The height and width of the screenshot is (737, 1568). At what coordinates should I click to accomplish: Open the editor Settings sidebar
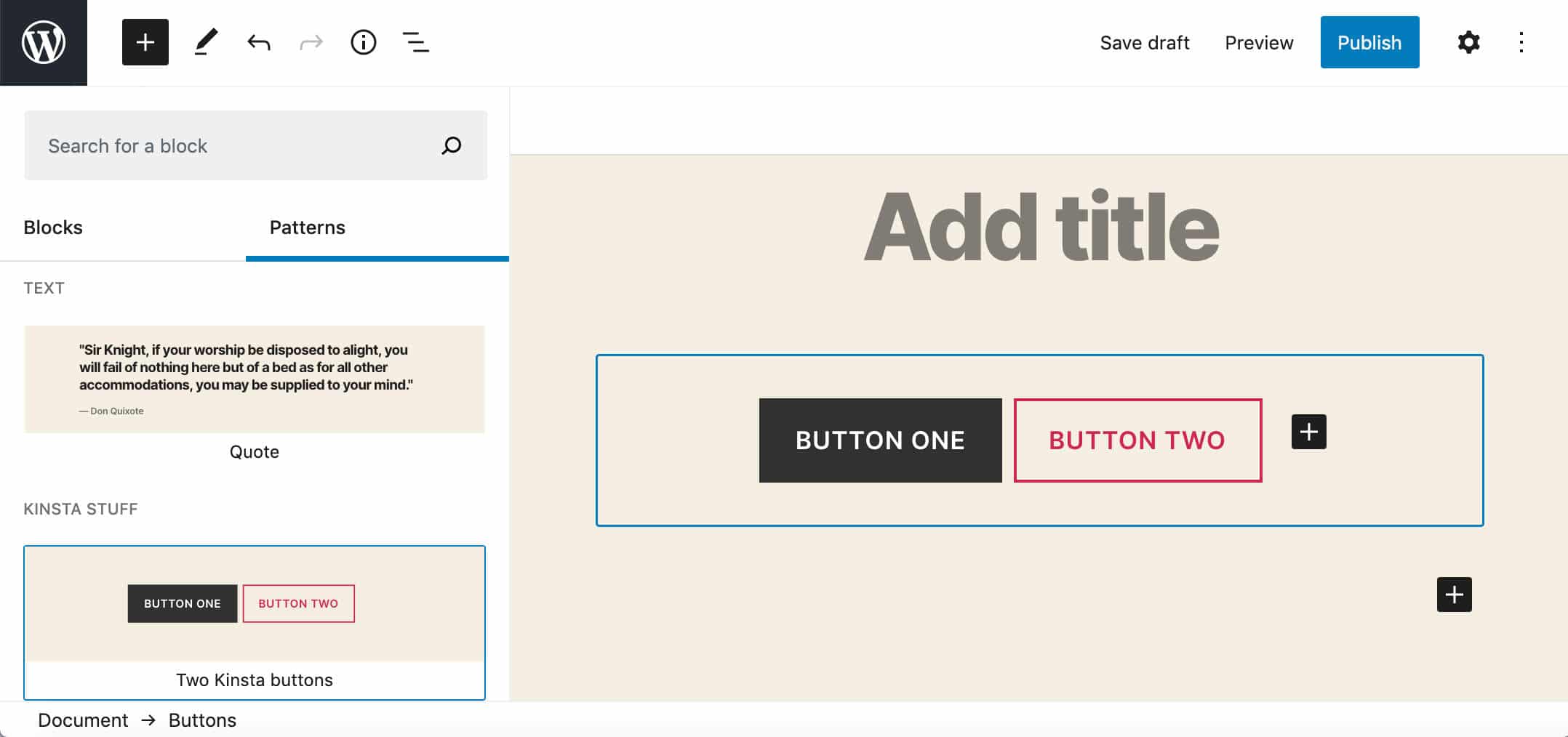point(1468,41)
